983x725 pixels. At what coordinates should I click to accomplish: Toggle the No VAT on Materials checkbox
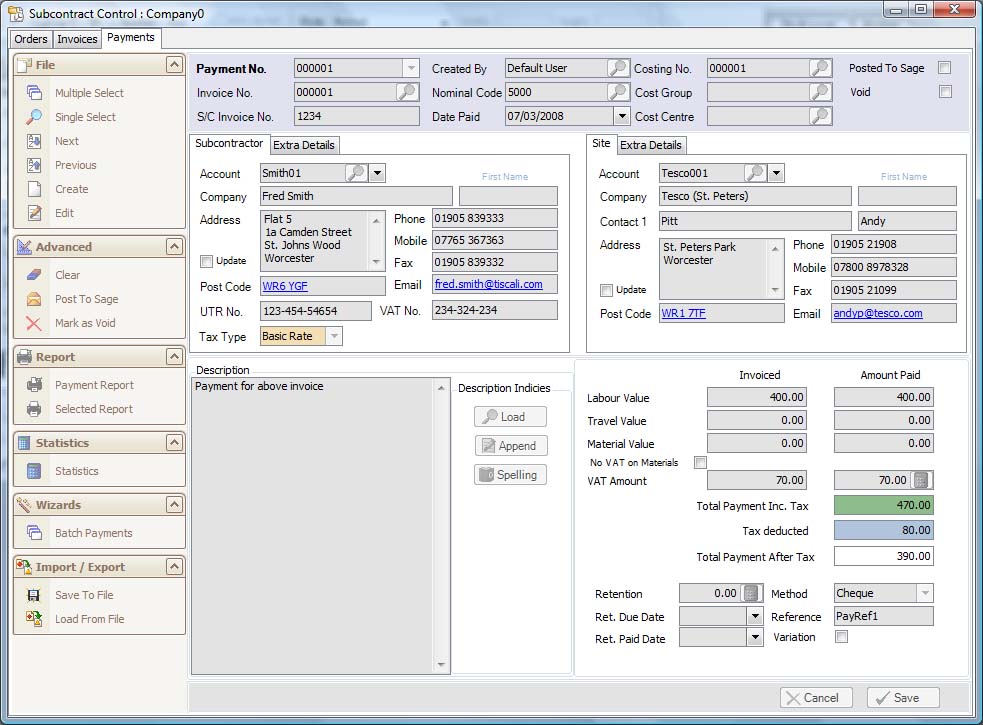click(700, 462)
